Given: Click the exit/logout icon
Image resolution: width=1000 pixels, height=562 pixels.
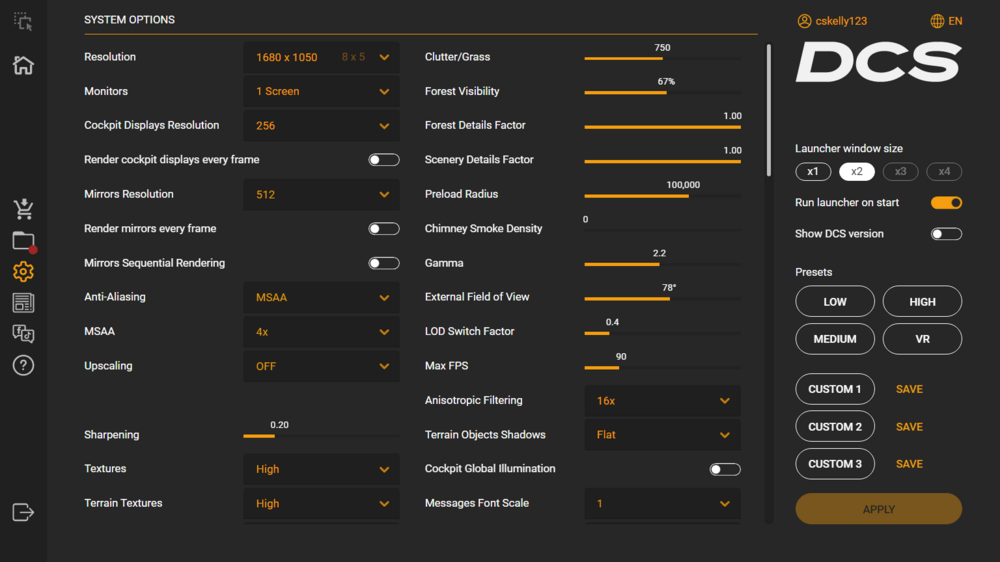Looking at the screenshot, I should tap(23, 512).
